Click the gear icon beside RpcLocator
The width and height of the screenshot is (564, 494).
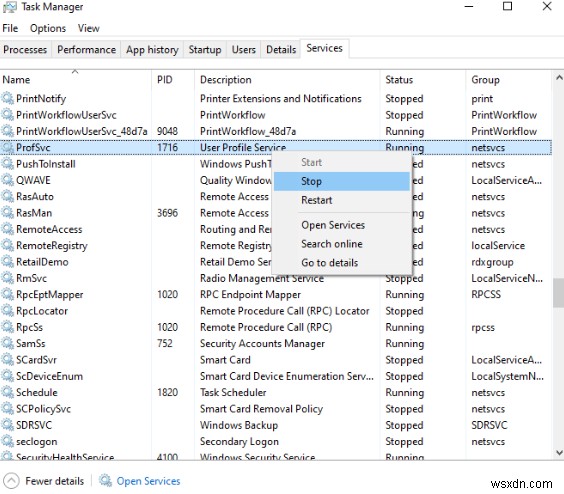7,311
